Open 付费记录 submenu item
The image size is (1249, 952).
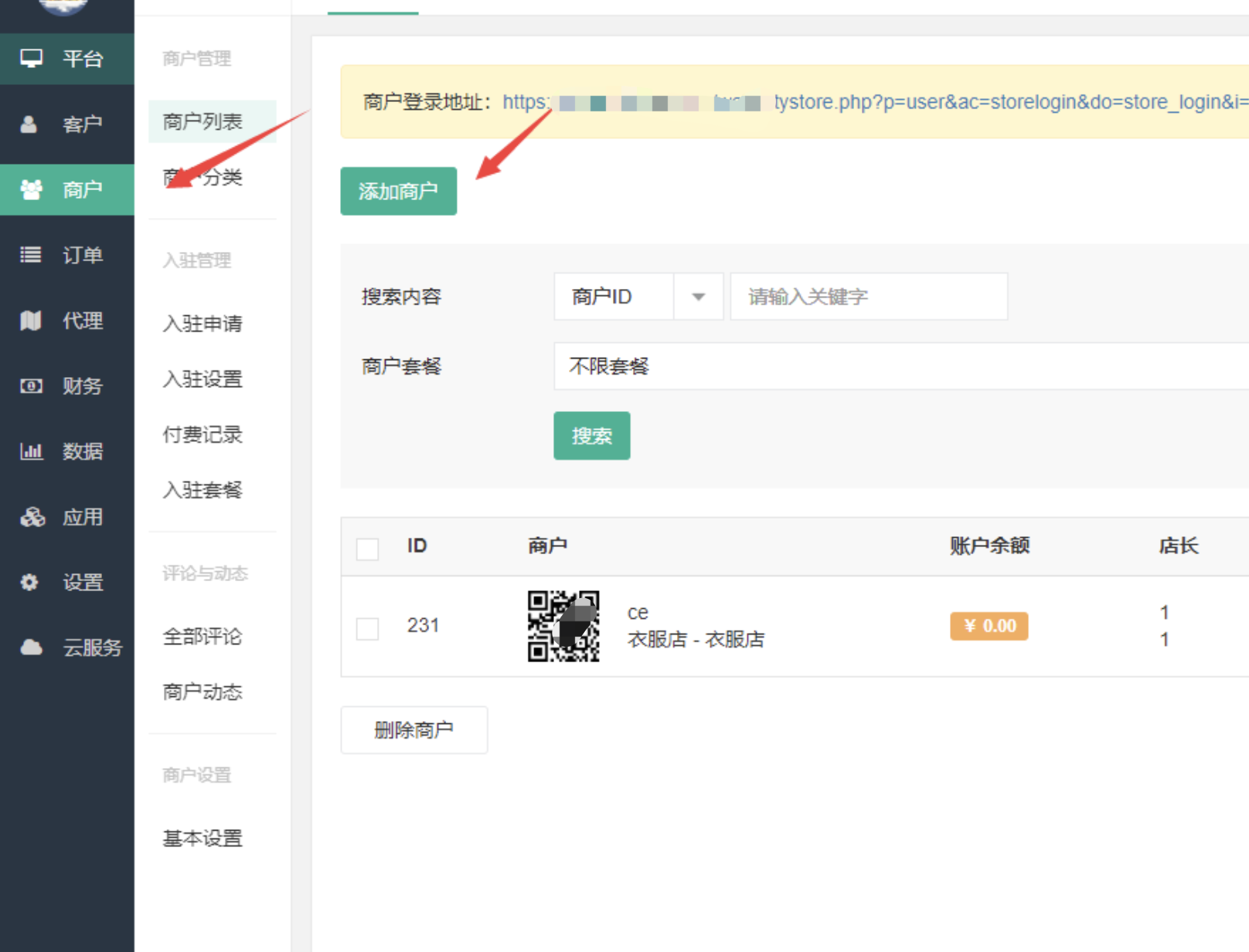202,434
